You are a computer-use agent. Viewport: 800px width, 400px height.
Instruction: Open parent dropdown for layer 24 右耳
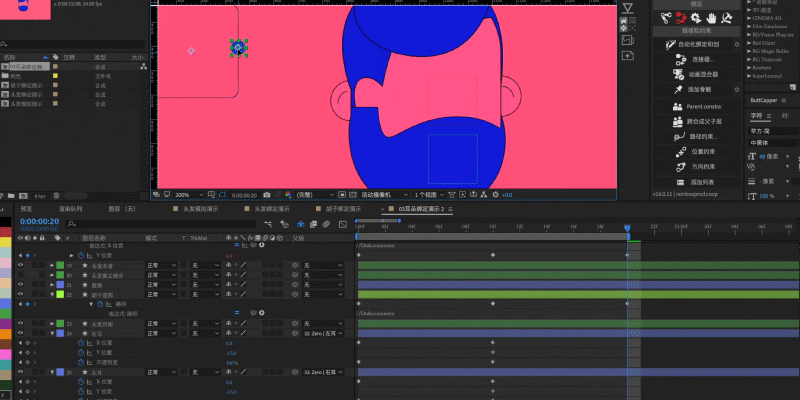click(323, 333)
